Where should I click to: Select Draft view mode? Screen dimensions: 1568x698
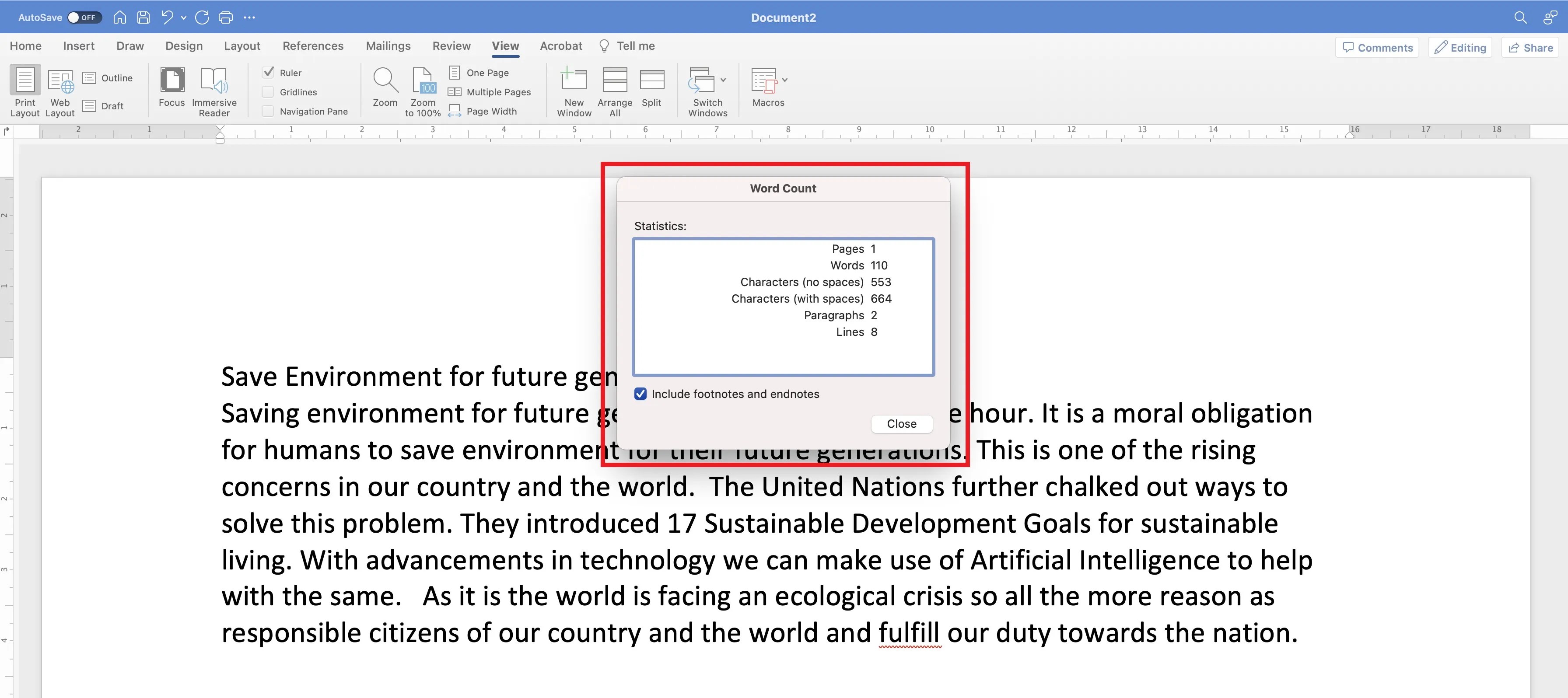(105, 105)
